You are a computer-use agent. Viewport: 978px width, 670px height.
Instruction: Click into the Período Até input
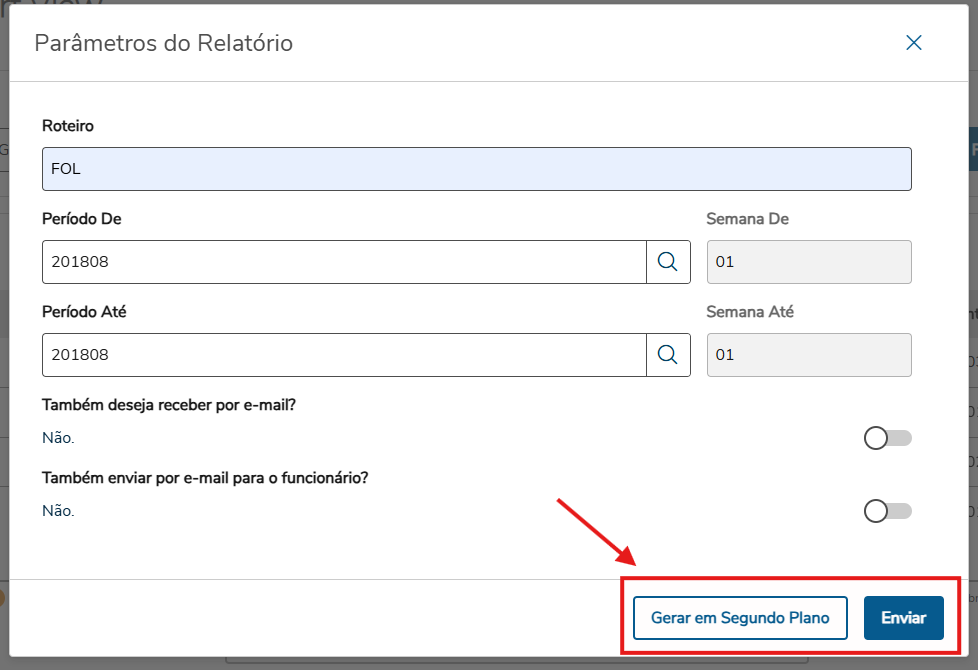(x=344, y=355)
